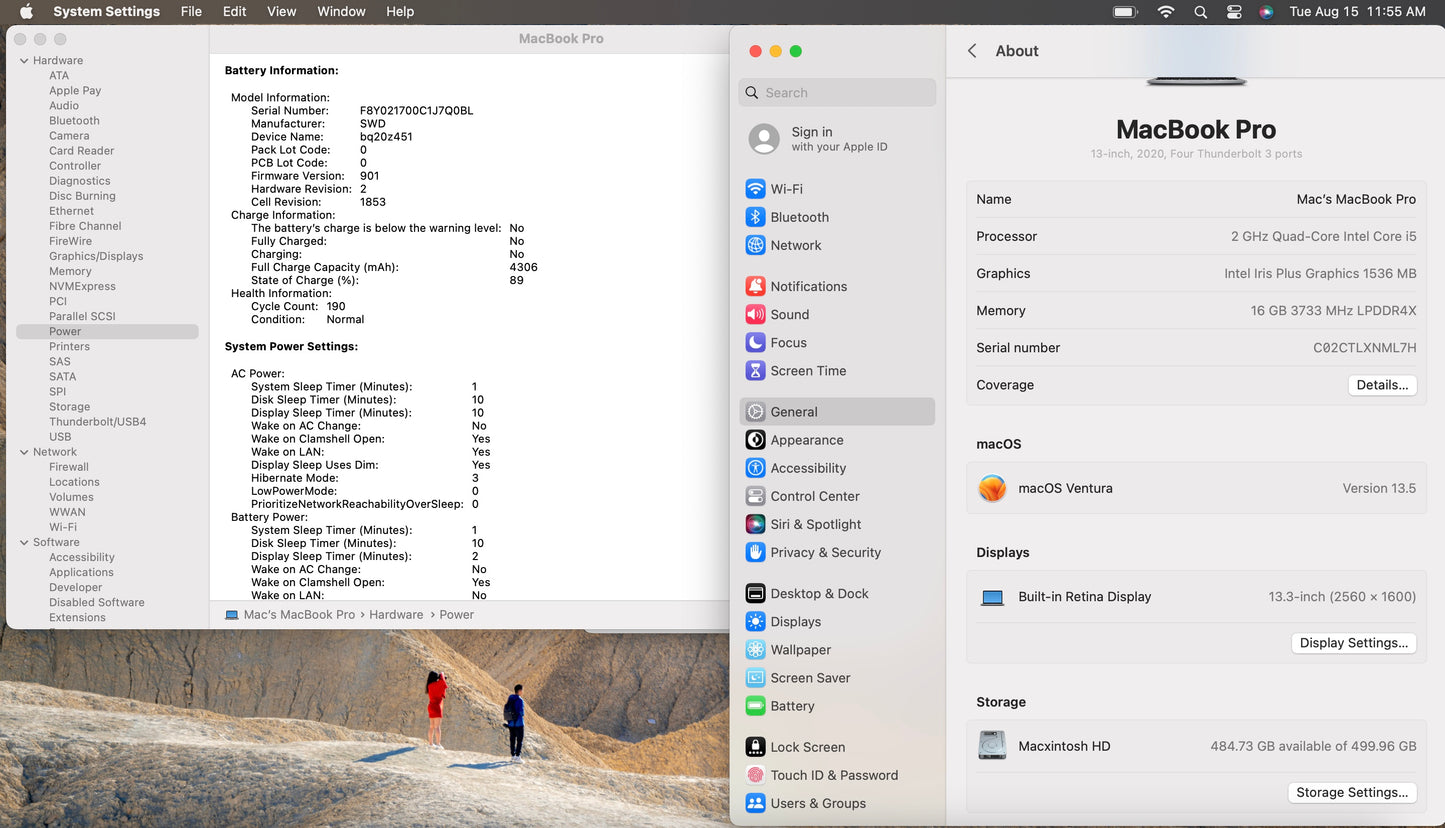Click the Siri & Spotlight icon
The image size is (1445, 828).
755,524
